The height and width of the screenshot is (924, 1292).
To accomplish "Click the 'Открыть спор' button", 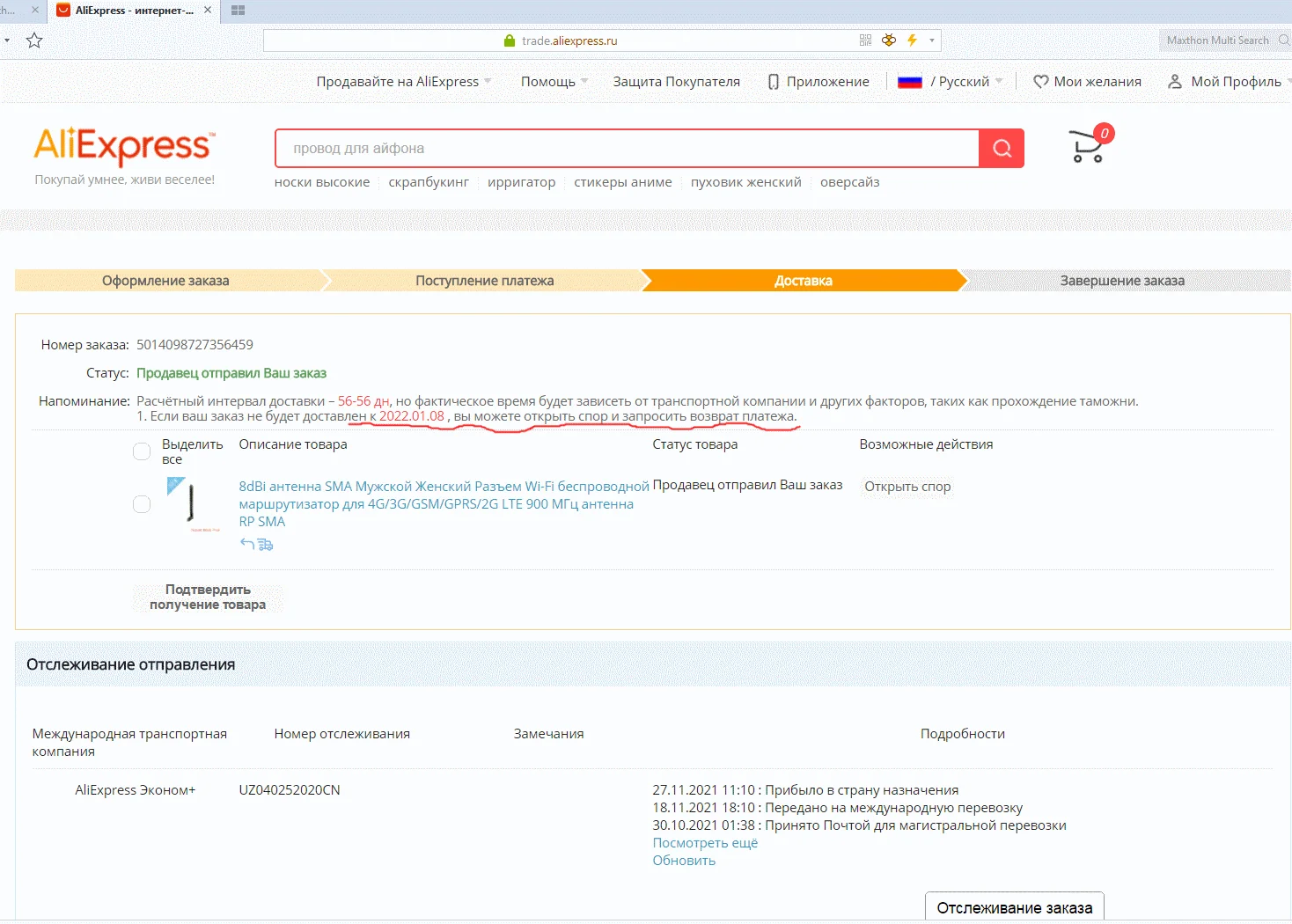I will pos(907,487).
